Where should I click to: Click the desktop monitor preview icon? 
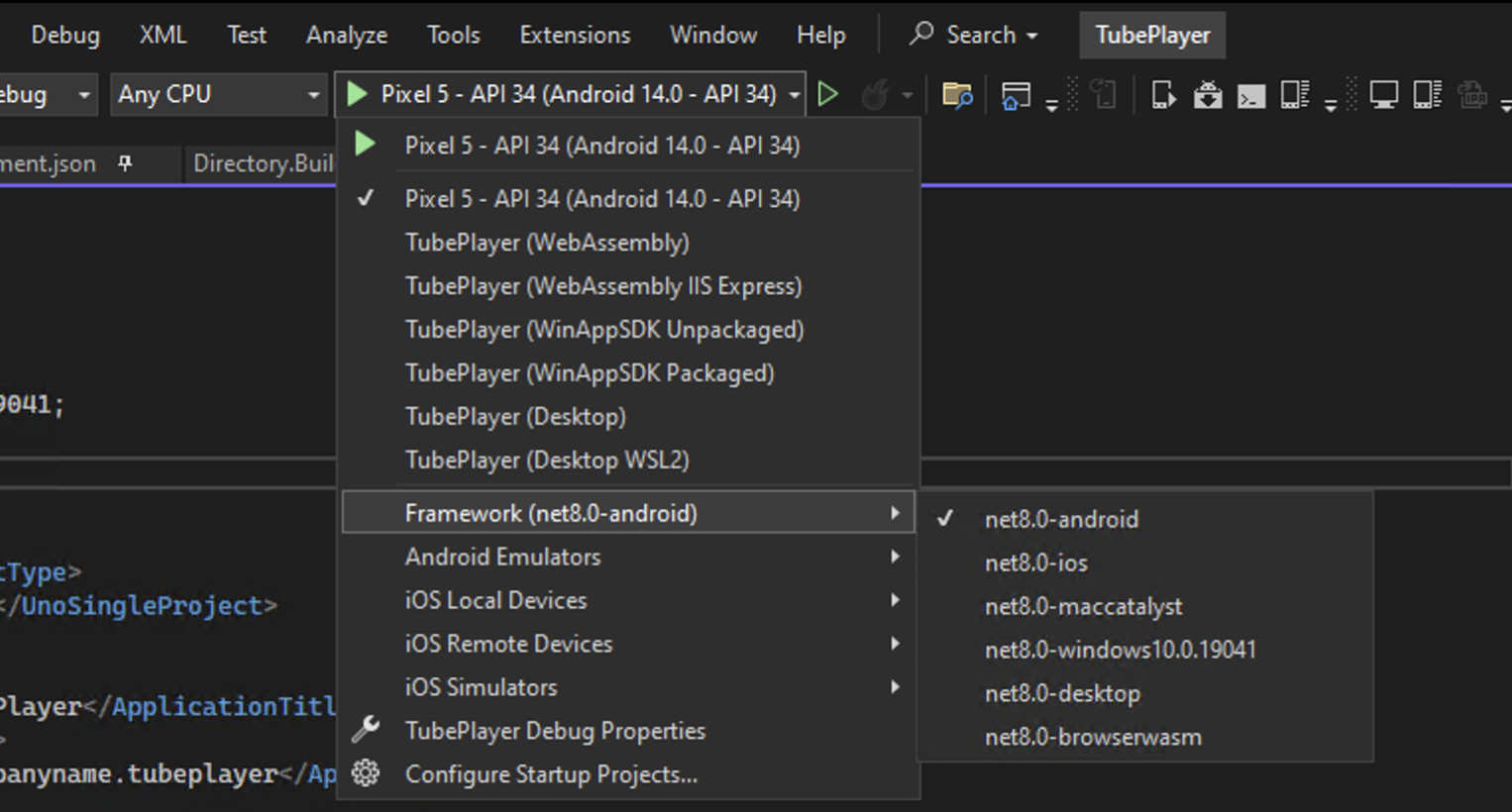click(1383, 94)
